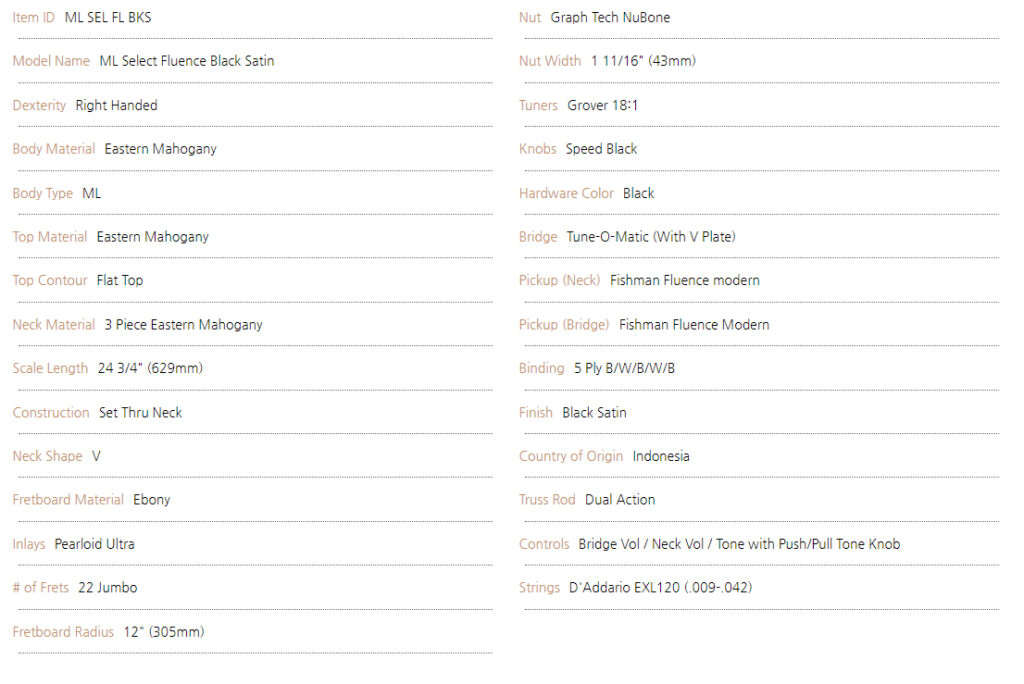Click the Scale Length 24 3/4" value
This screenshot has width=1024, height=684.
[150, 368]
